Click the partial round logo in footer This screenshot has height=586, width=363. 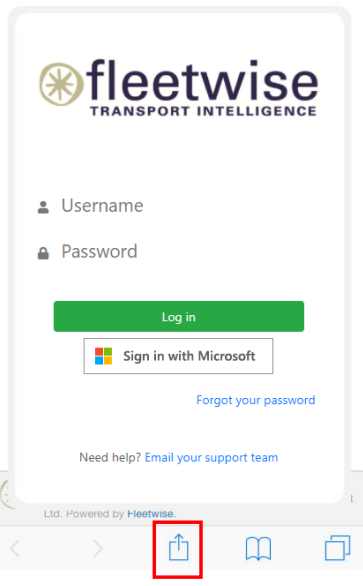click(7, 494)
